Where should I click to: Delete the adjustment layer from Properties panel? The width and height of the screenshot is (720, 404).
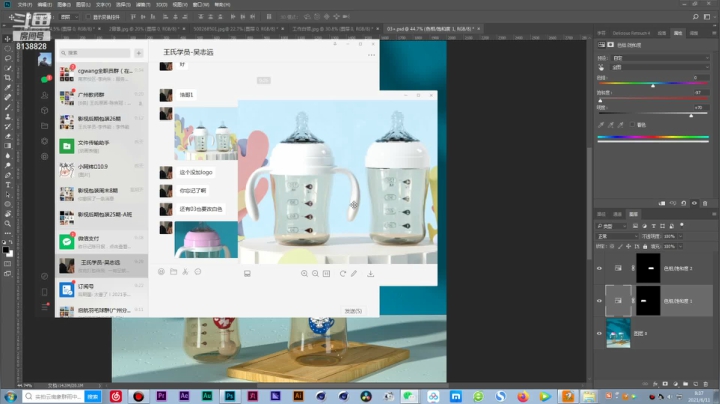coord(705,203)
